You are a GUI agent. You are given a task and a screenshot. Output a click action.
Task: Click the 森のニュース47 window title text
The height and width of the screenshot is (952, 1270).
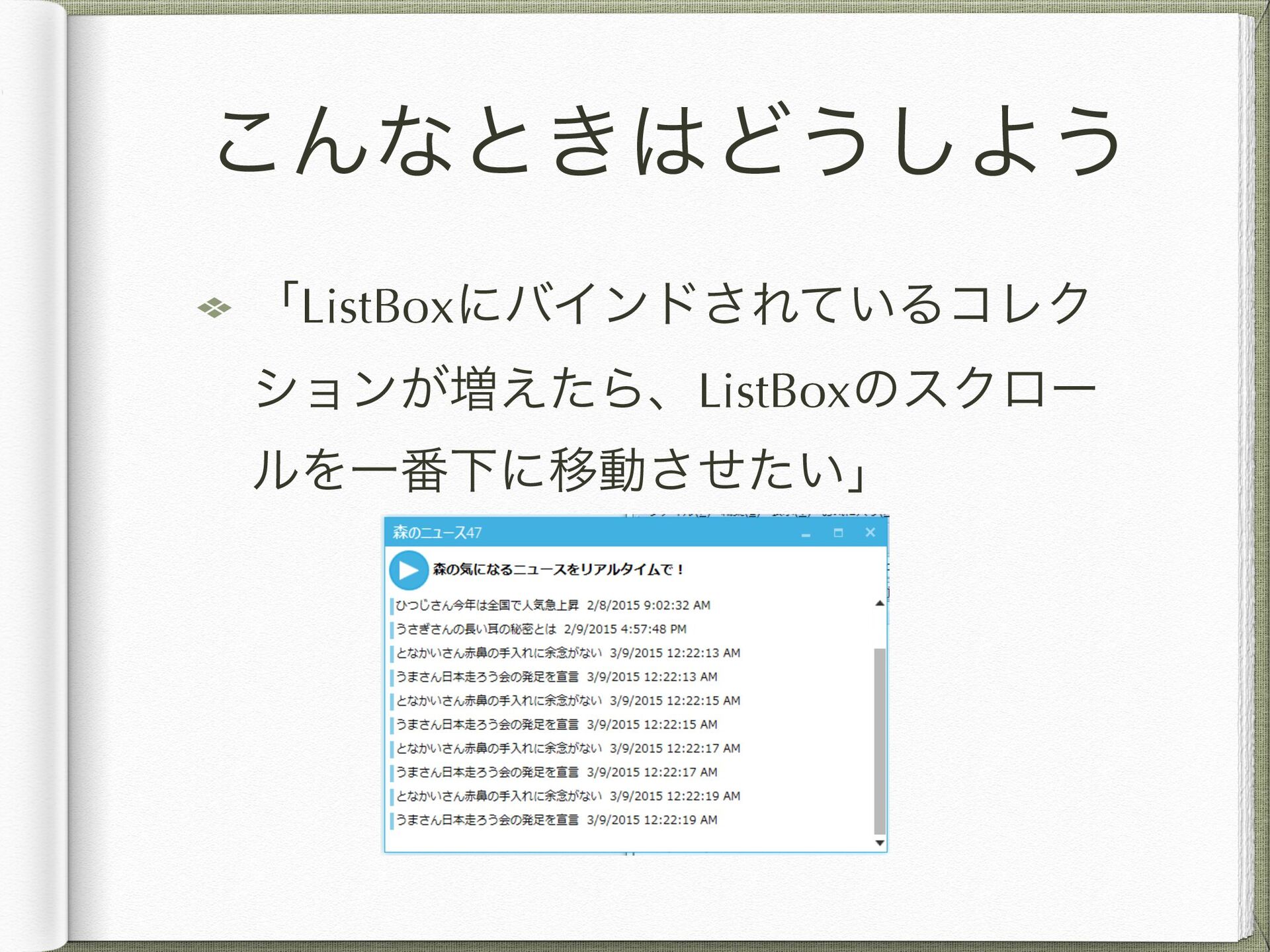click(x=437, y=532)
